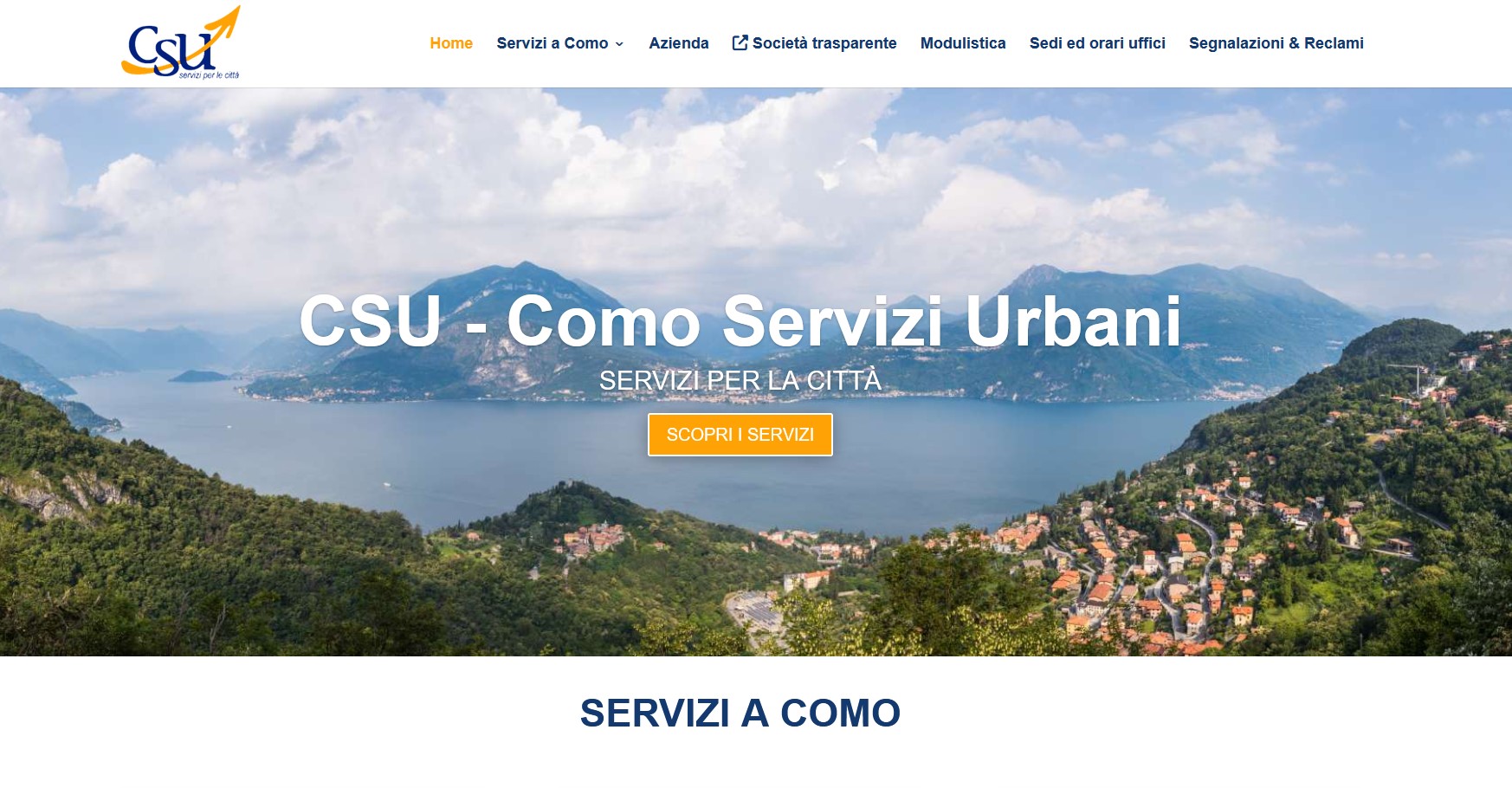The image size is (1512, 788).
Task: Follow the Società trasparente link
Action: click(x=824, y=43)
